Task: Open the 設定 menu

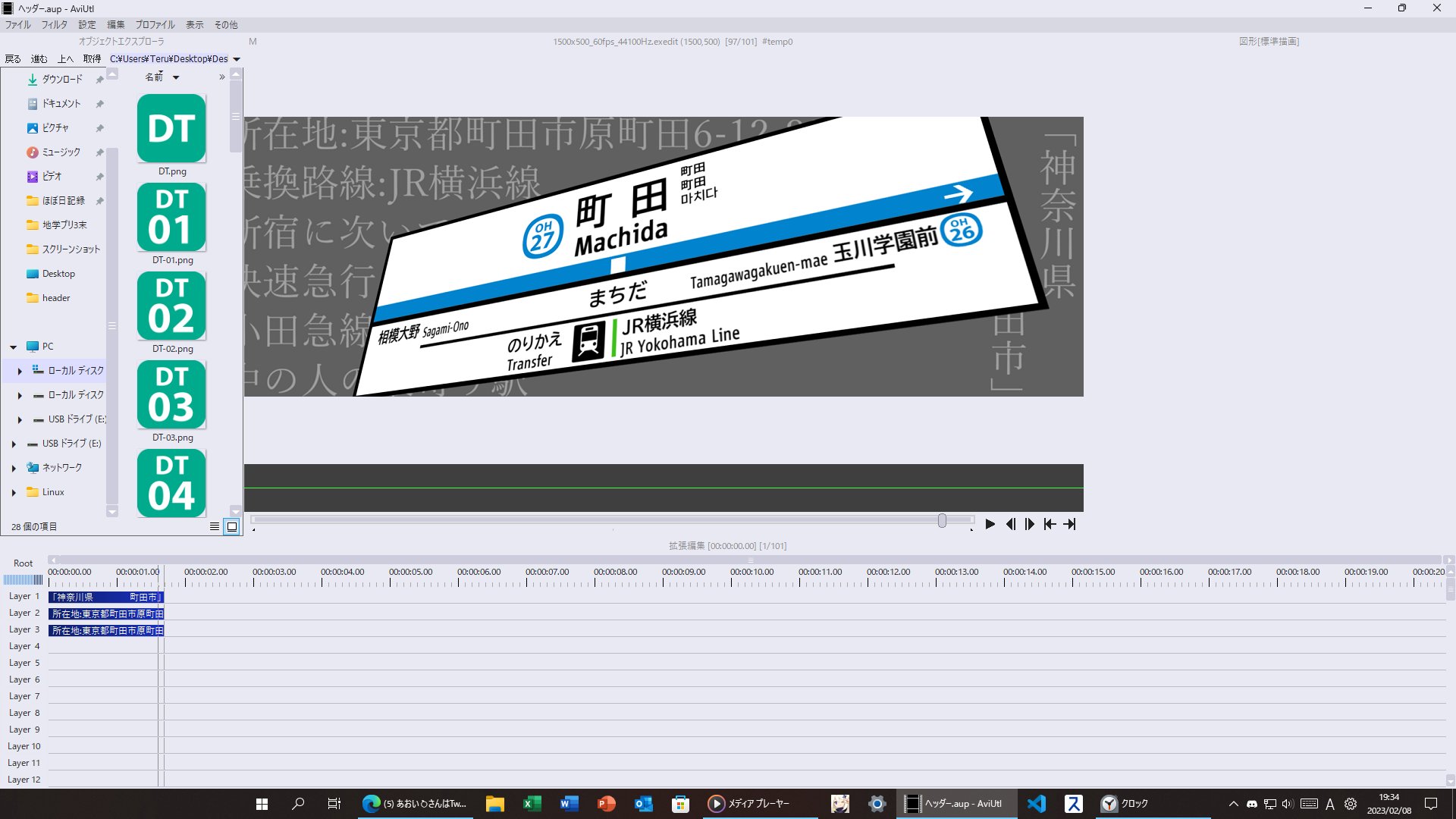Action: tap(86, 24)
